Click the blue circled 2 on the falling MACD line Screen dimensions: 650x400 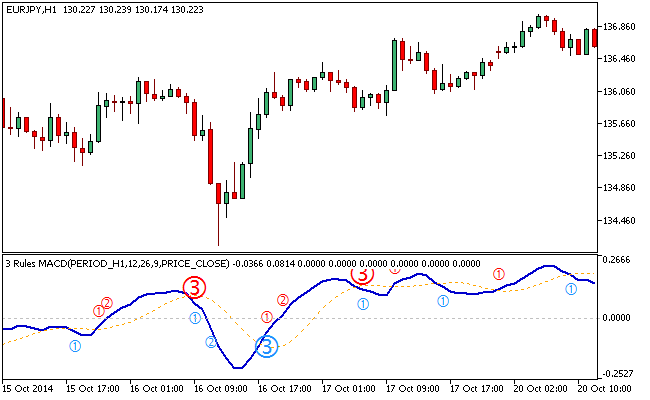[x=211, y=342]
